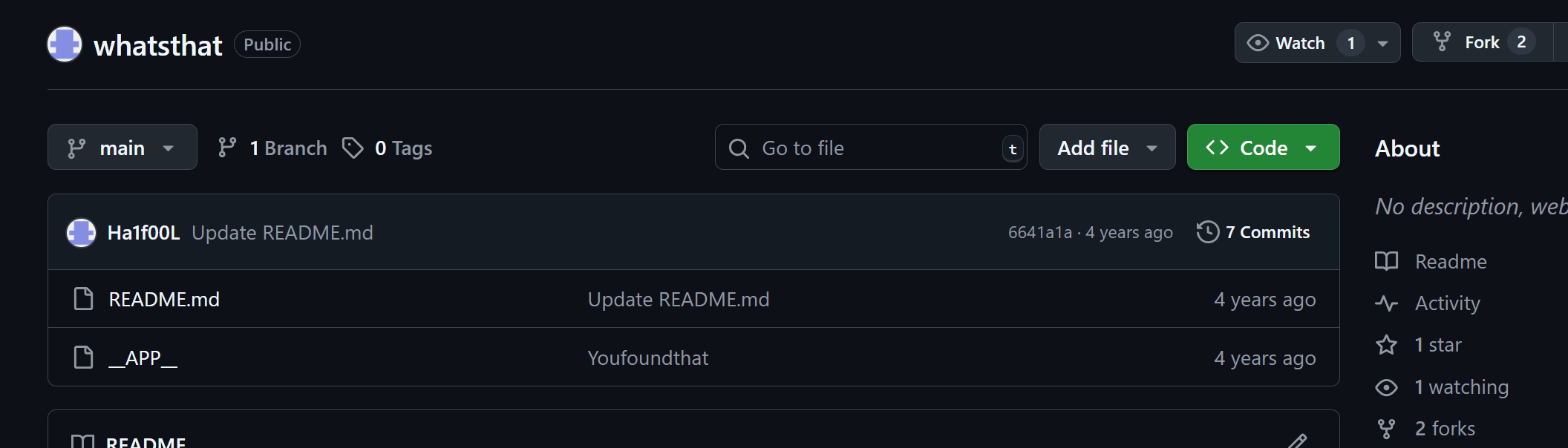Open the README.md file
The height and width of the screenshot is (448, 1568).
point(164,299)
